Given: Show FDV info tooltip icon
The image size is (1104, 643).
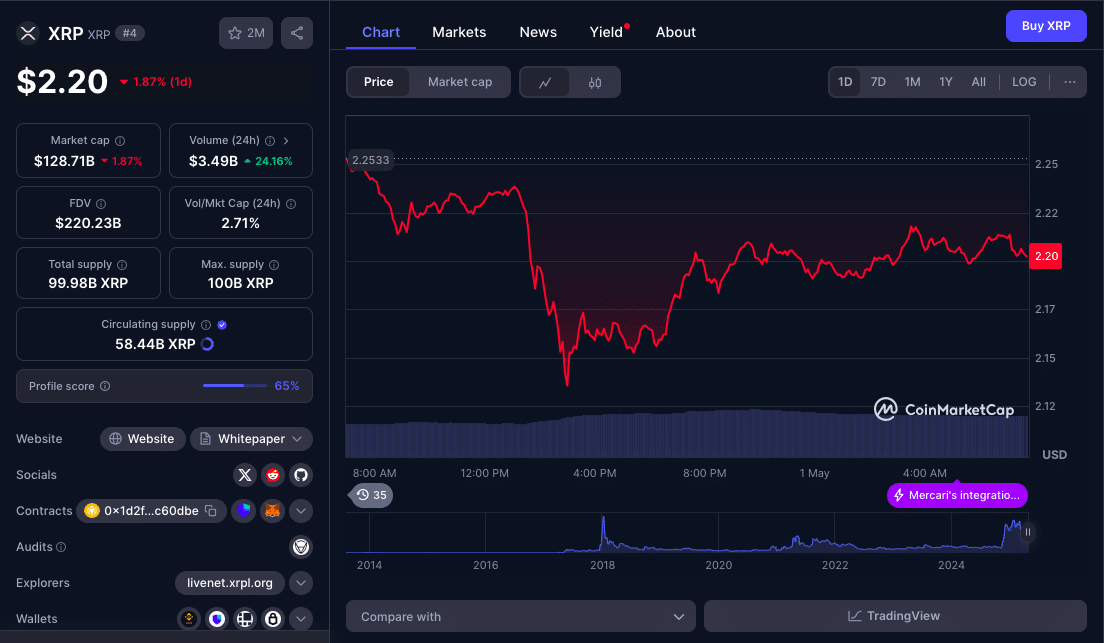Looking at the screenshot, I should coord(101,204).
